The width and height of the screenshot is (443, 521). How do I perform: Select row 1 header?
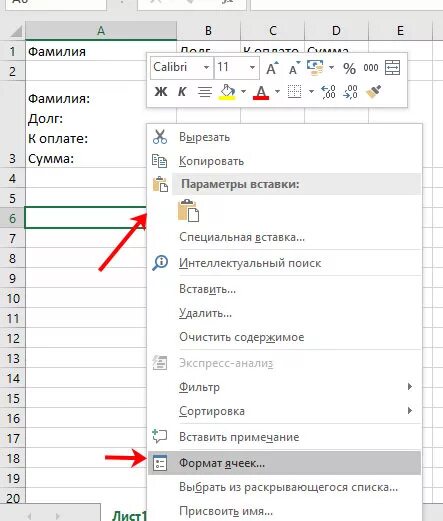(13, 51)
